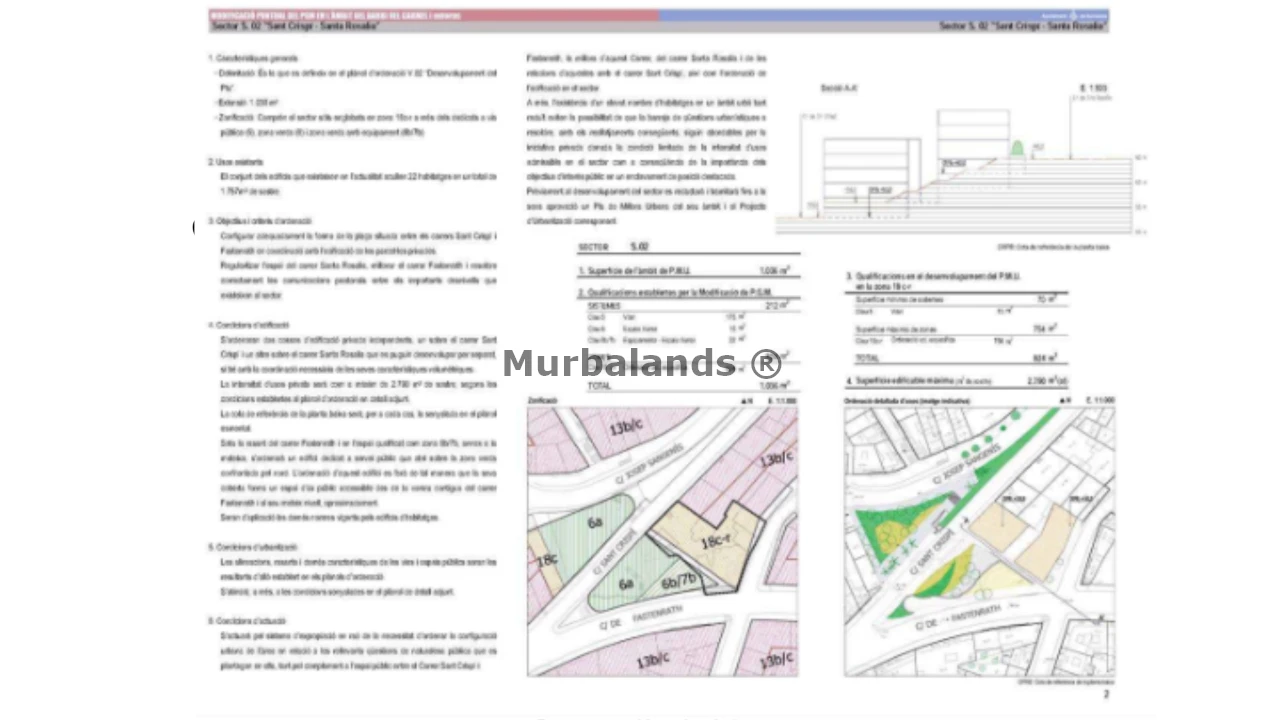The width and height of the screenshot is (1280, 720).
Task: Click the Ajuntament logo in the blue header
Action: click(1074, 16)
